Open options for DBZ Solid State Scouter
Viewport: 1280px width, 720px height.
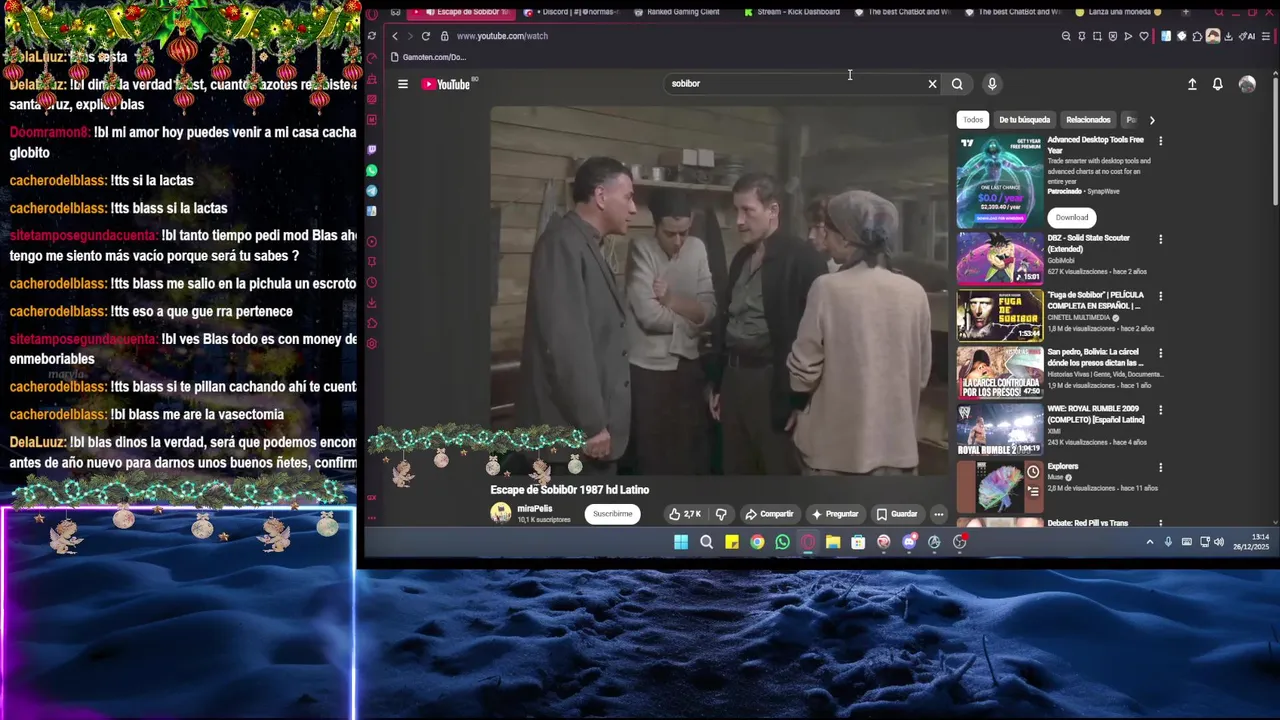(x=1160, y=239)
